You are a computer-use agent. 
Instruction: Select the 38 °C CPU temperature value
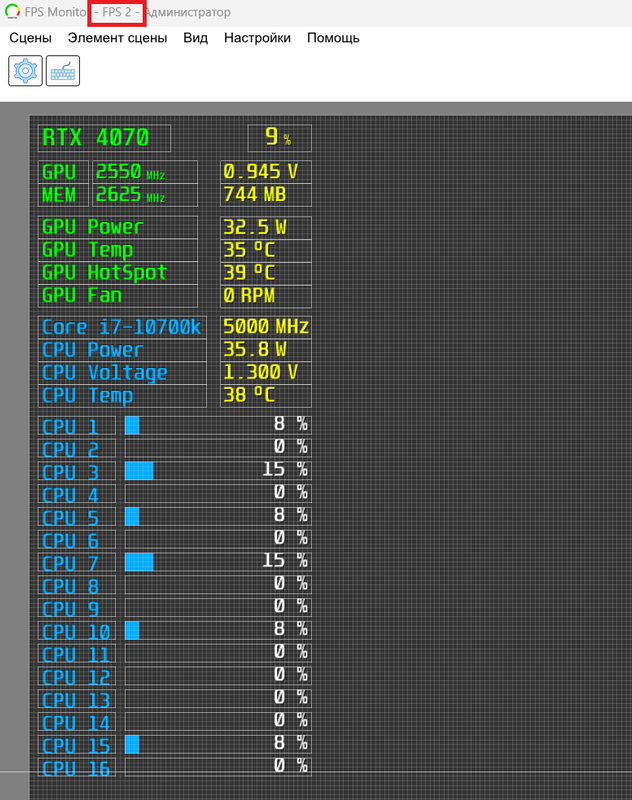(266, 396)
